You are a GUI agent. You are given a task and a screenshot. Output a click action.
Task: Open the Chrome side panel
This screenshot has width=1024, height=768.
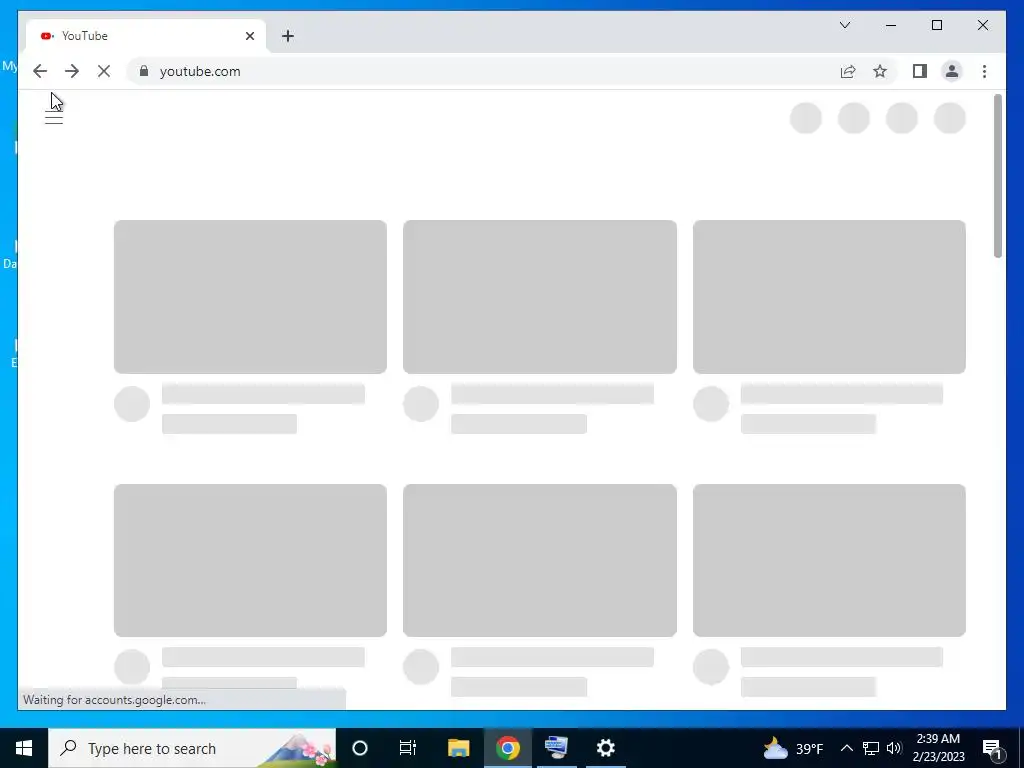coord(920,71)
